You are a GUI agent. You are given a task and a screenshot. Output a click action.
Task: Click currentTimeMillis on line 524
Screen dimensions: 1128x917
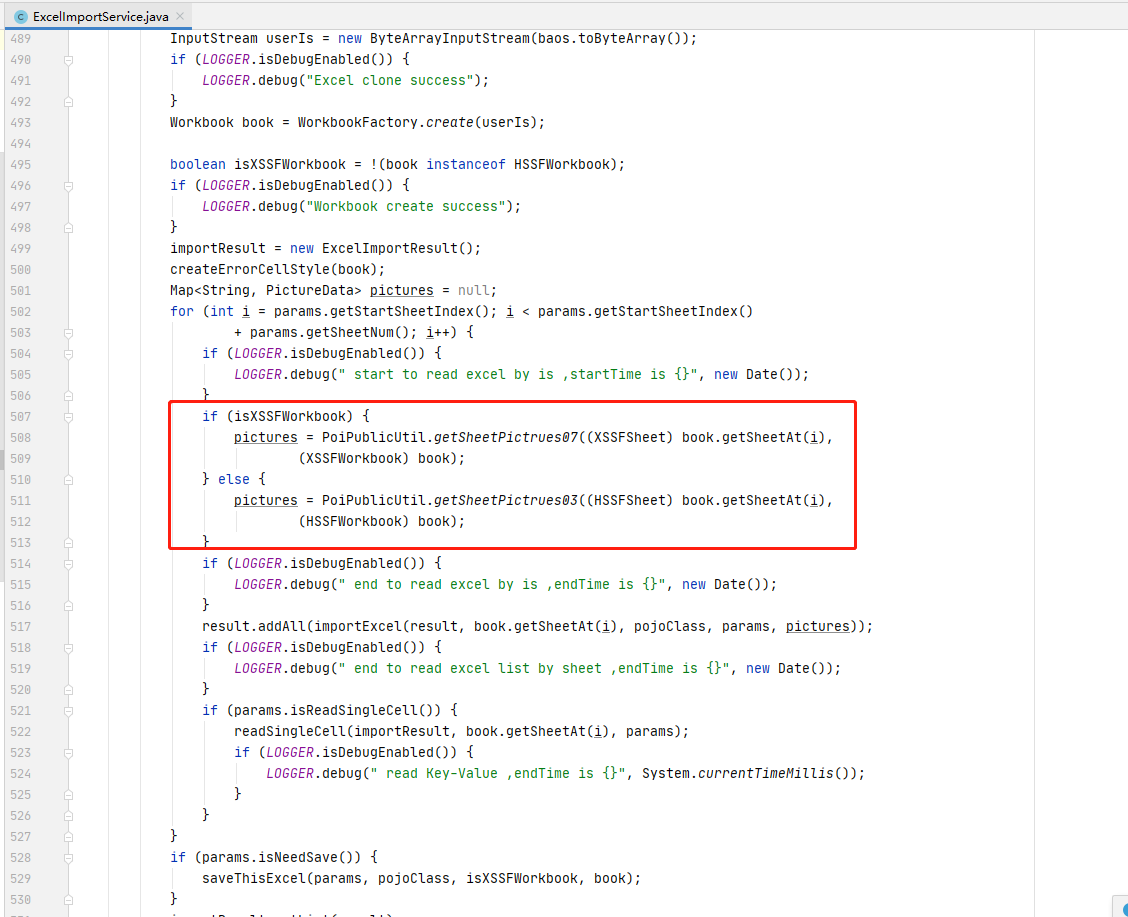pyautogui.click(x=765, y=773)
